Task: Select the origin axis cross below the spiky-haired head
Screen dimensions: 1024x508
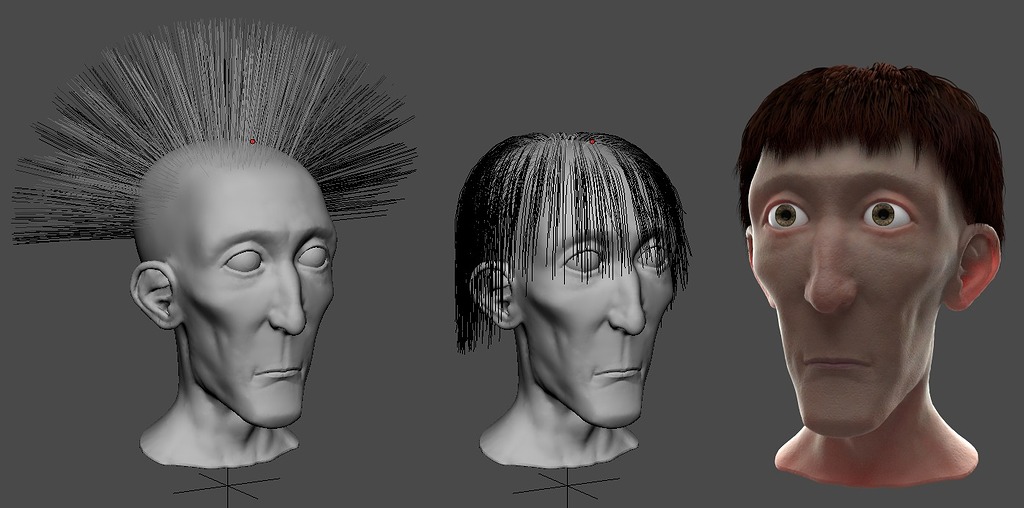Action: click(x=227, y=486)
